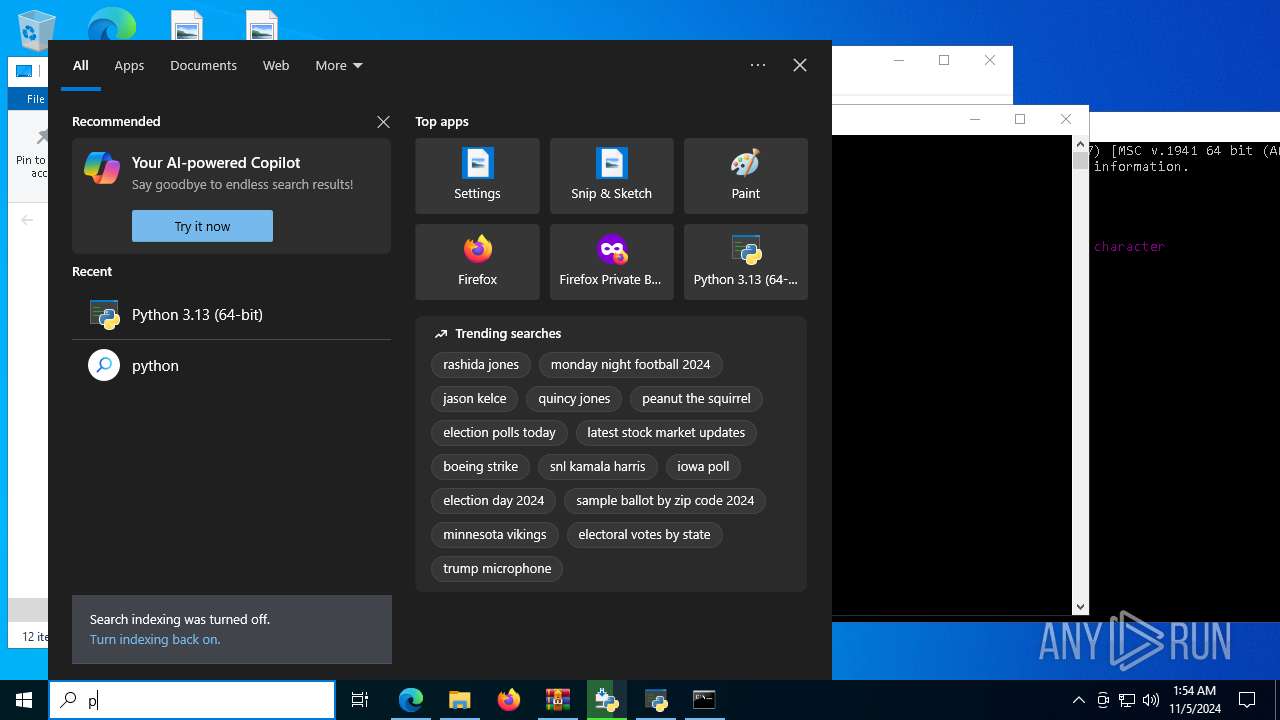Viewport: 1280px width, 720px height.
Task: Expand the More filter dropdown
Action: click(339, 65)
